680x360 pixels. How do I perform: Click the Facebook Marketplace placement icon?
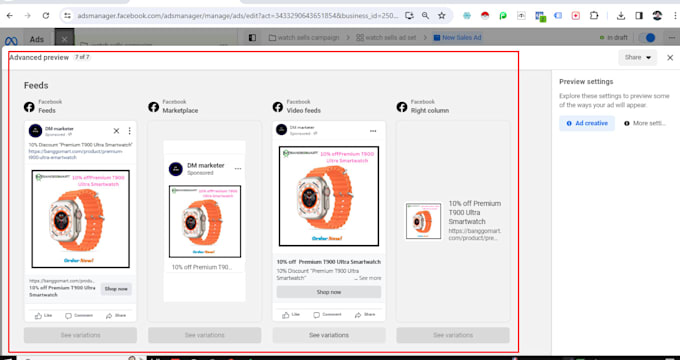154,107
